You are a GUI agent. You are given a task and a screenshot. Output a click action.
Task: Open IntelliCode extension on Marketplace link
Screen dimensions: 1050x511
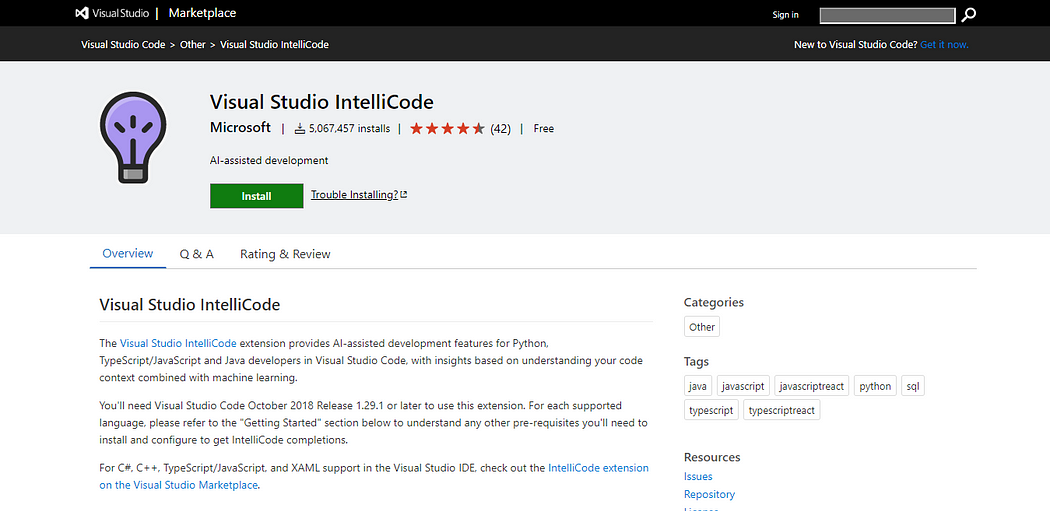click(374, 476)
